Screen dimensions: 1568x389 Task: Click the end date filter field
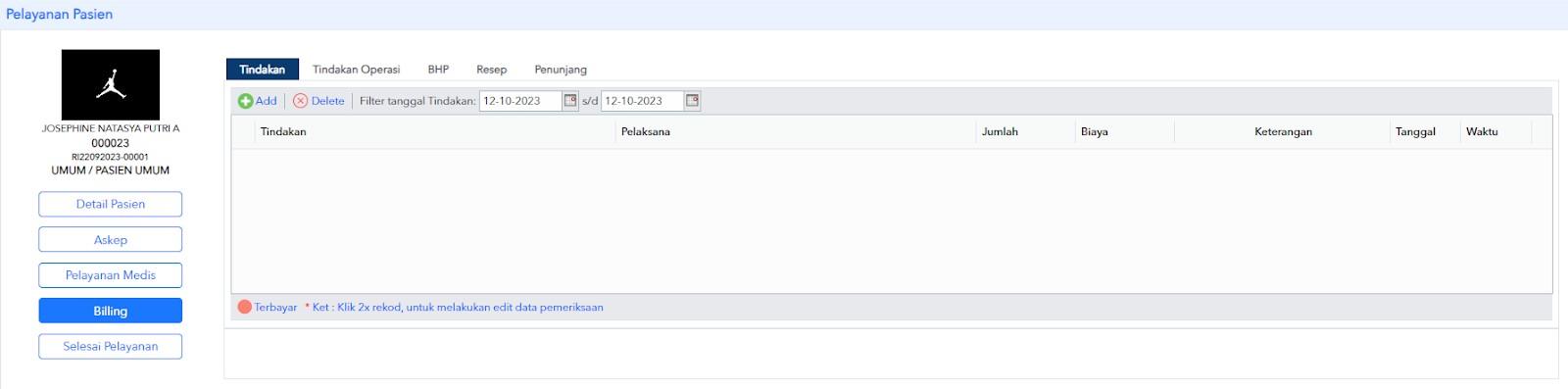click(x=642, y=101)
